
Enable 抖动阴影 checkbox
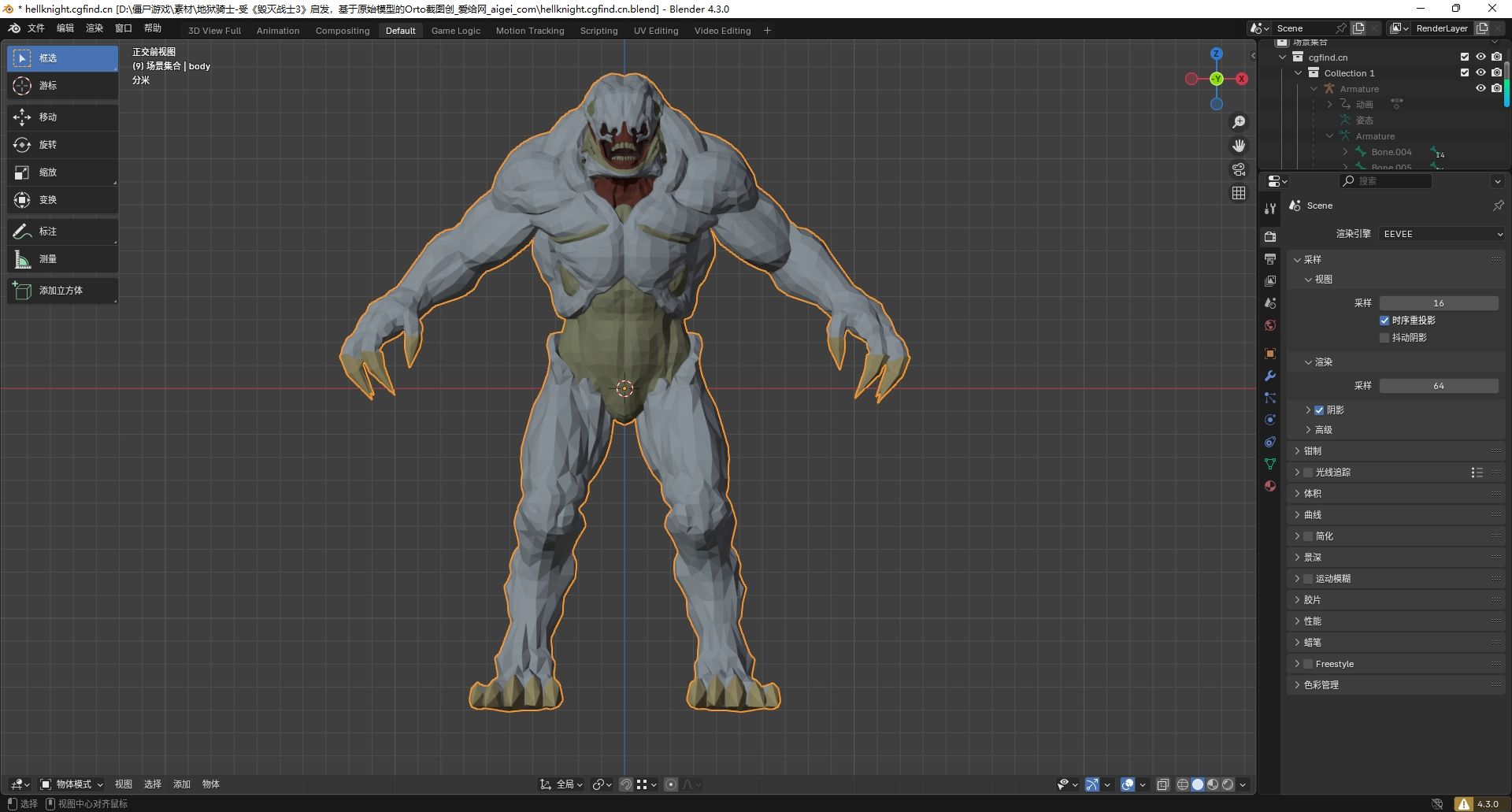click(1384, 338)
